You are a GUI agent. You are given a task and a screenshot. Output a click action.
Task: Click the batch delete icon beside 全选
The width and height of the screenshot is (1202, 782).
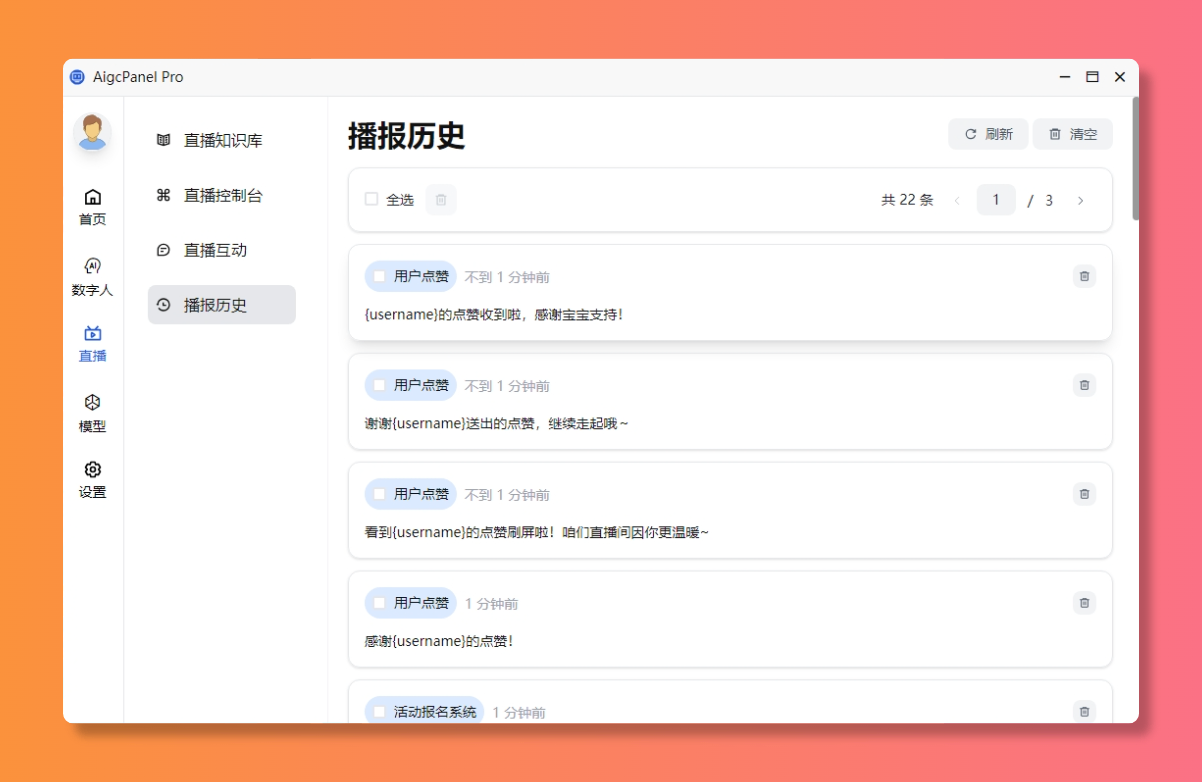coord(441,200)
